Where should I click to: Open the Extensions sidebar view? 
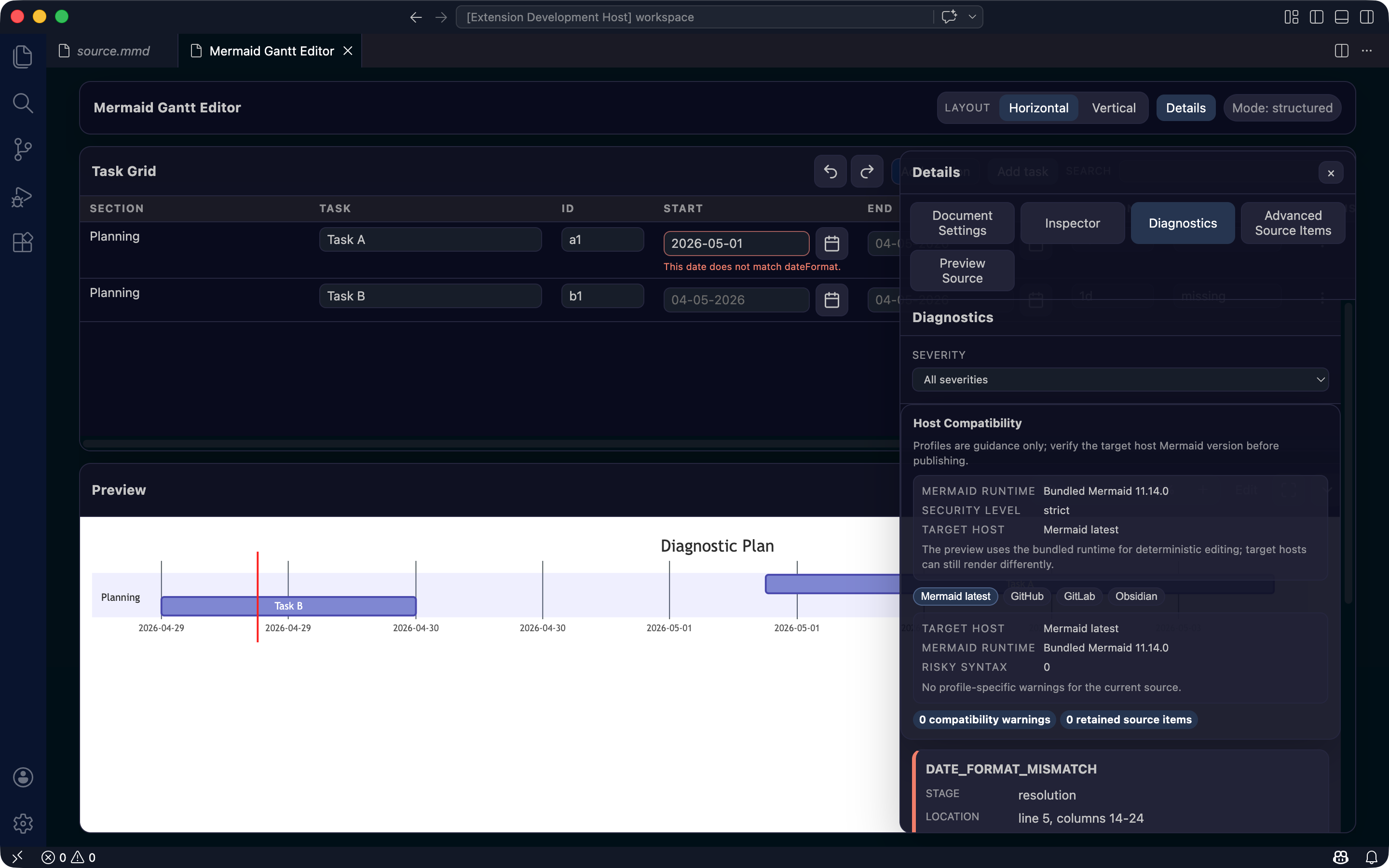click(22, 242)
